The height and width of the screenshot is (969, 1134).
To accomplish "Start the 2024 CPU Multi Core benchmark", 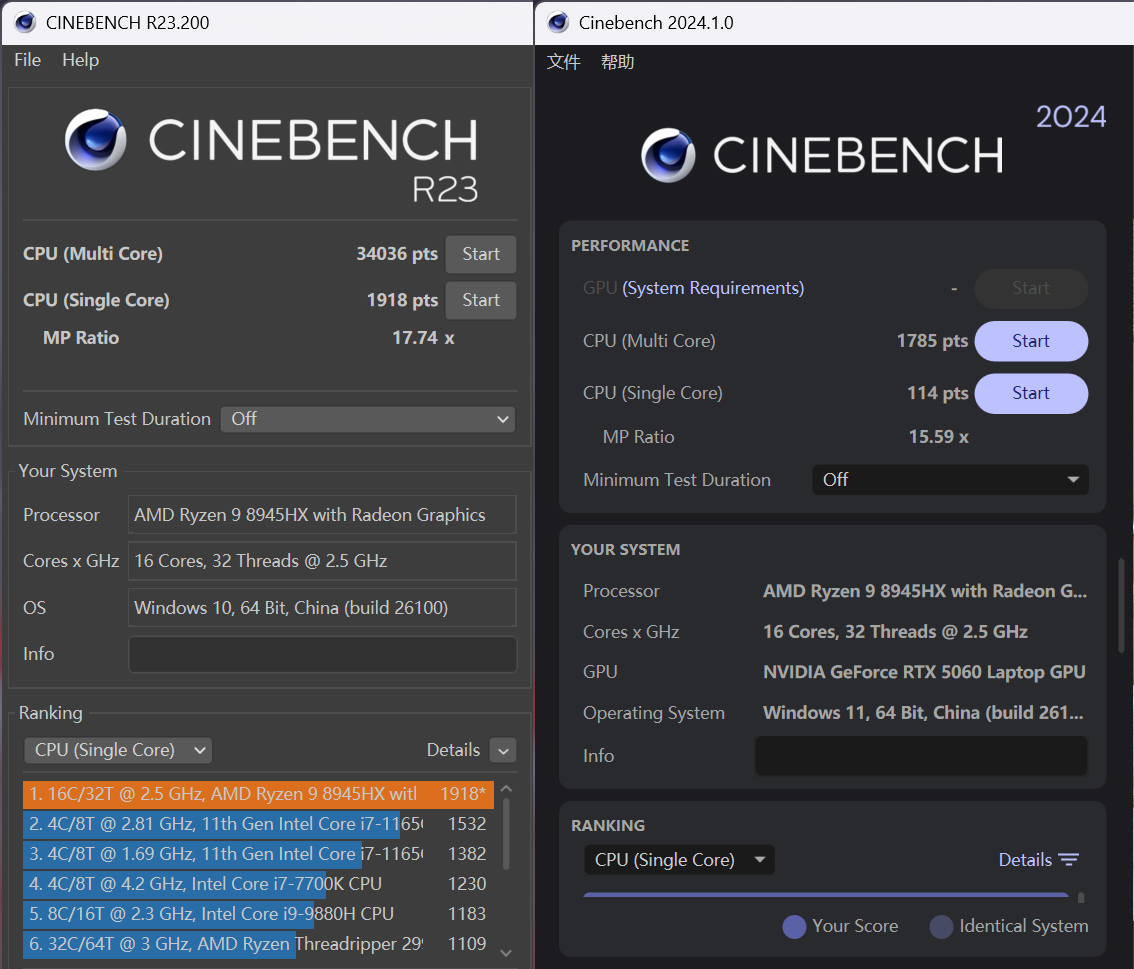I will (1030, 341).
